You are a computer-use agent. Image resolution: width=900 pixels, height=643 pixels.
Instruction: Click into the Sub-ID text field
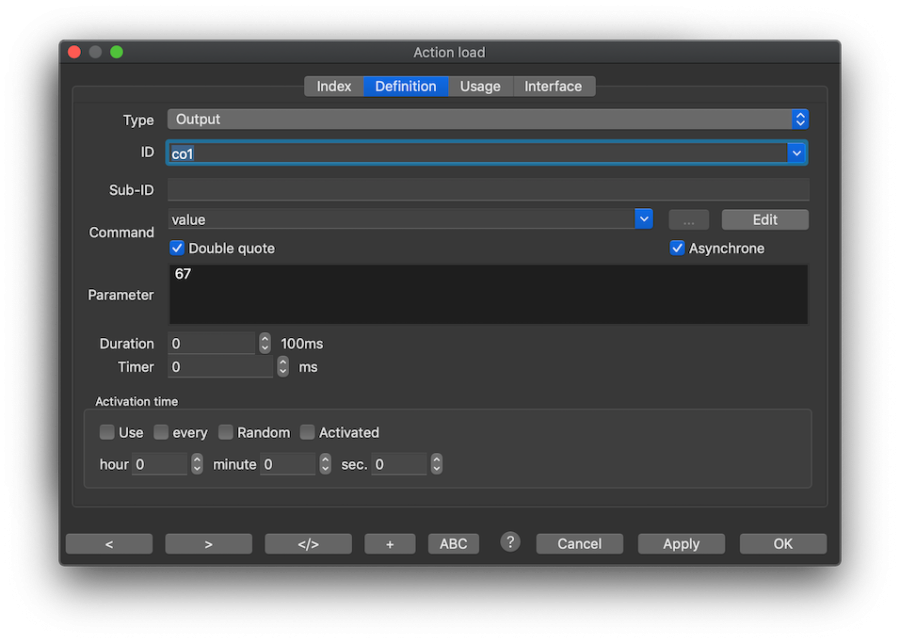coord(487,190)
